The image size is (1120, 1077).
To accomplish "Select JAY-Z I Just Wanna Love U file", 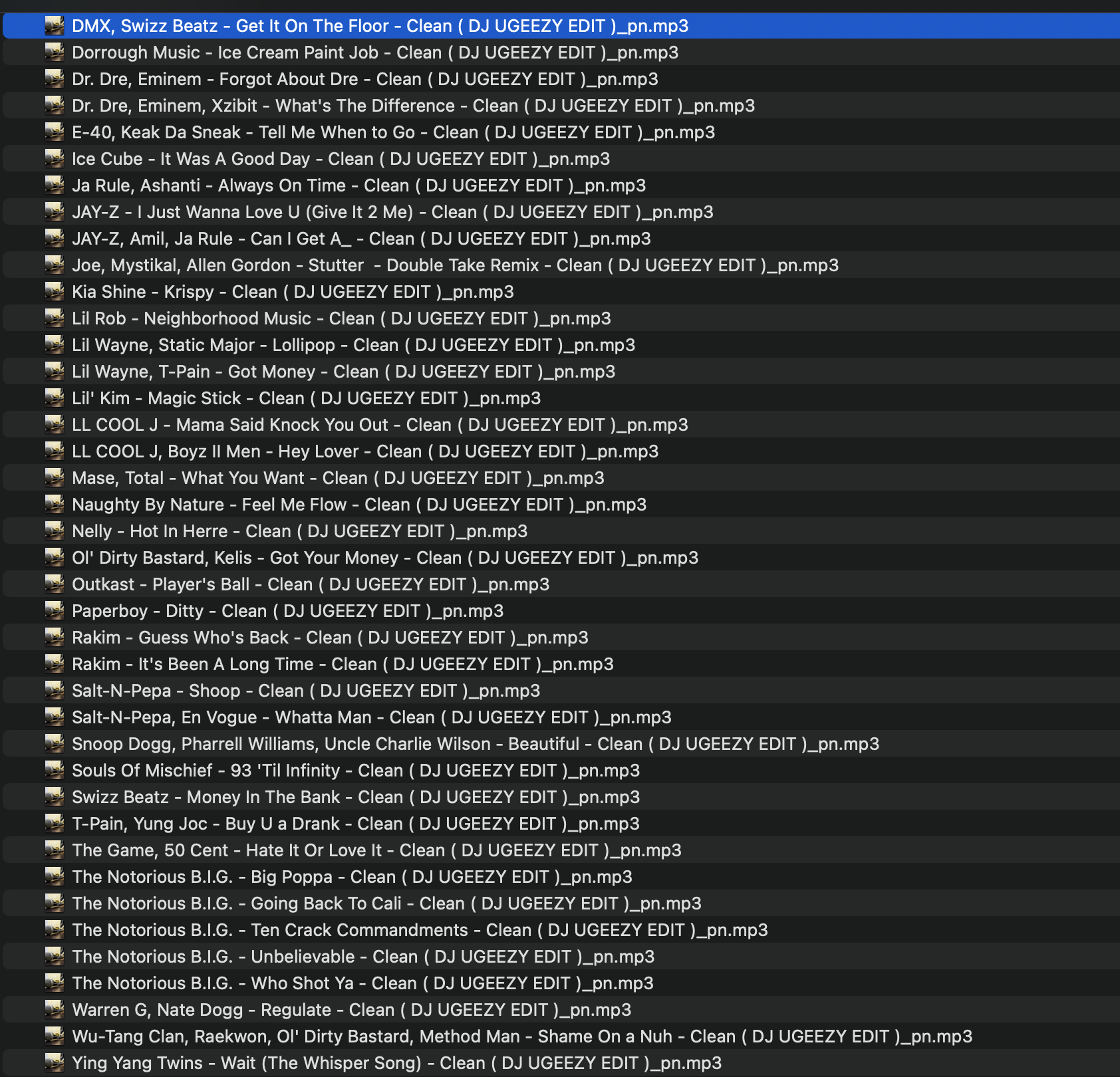I will pos(392,212).
